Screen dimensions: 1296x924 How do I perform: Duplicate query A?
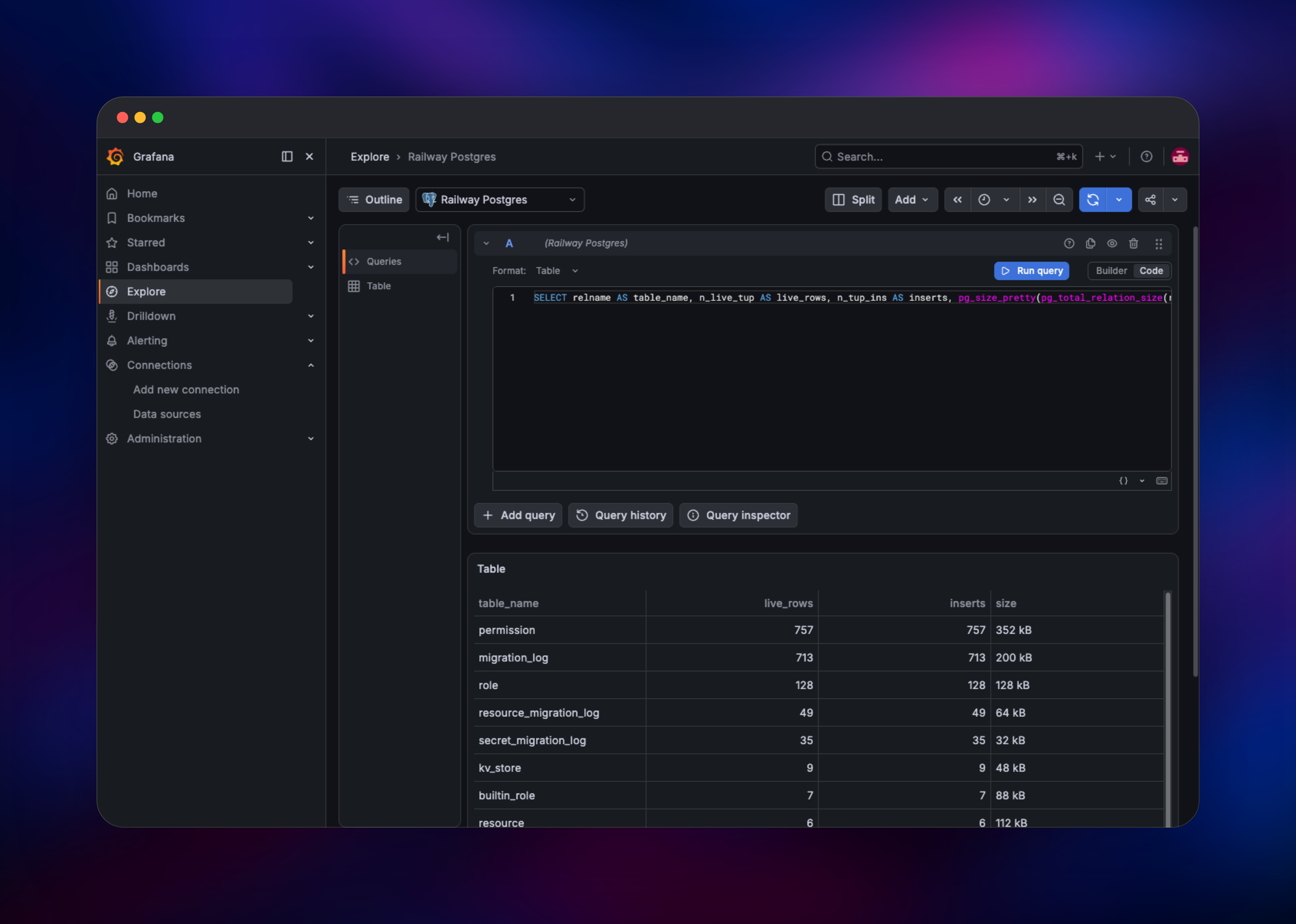point(1091,244)
